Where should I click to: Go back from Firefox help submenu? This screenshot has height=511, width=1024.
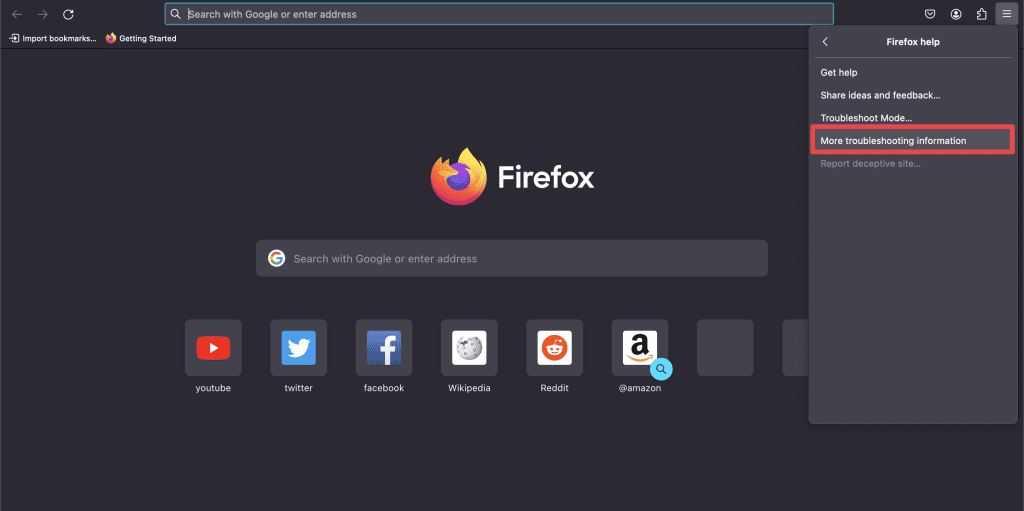825,42
